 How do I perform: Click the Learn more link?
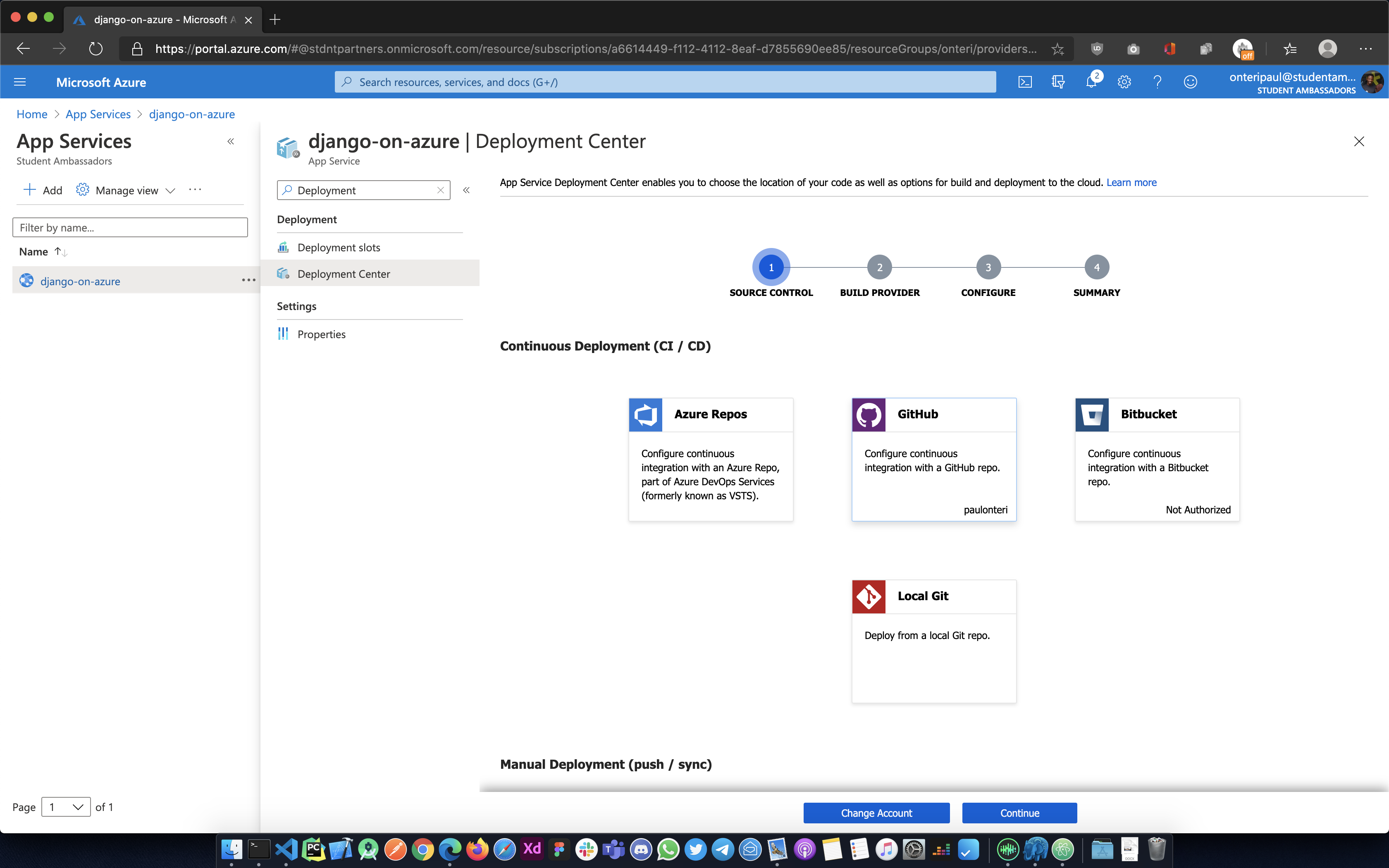(x=1131, y=182)
